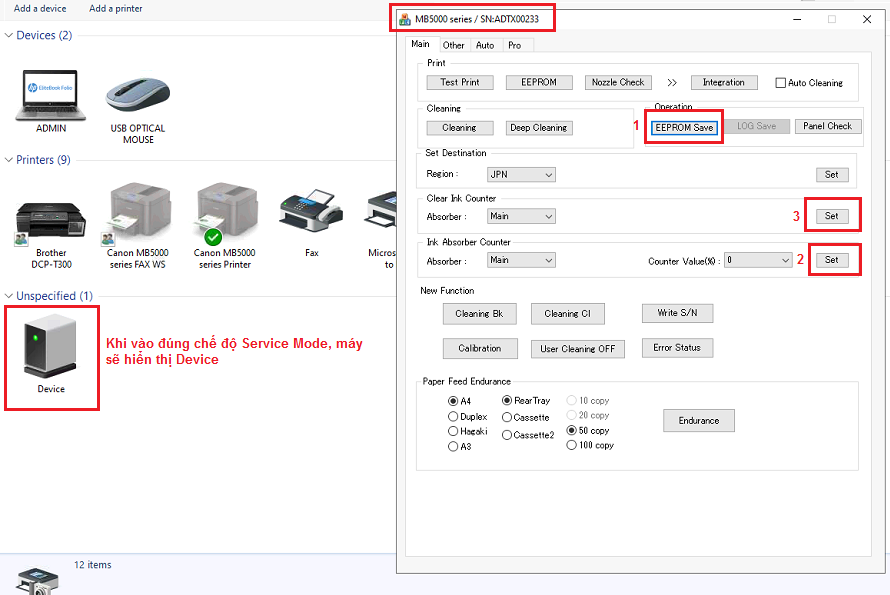Open Ink Absorber Counter Absorber dropdown
The height and width of the screenshot is (595, 890).
[521, 260]
